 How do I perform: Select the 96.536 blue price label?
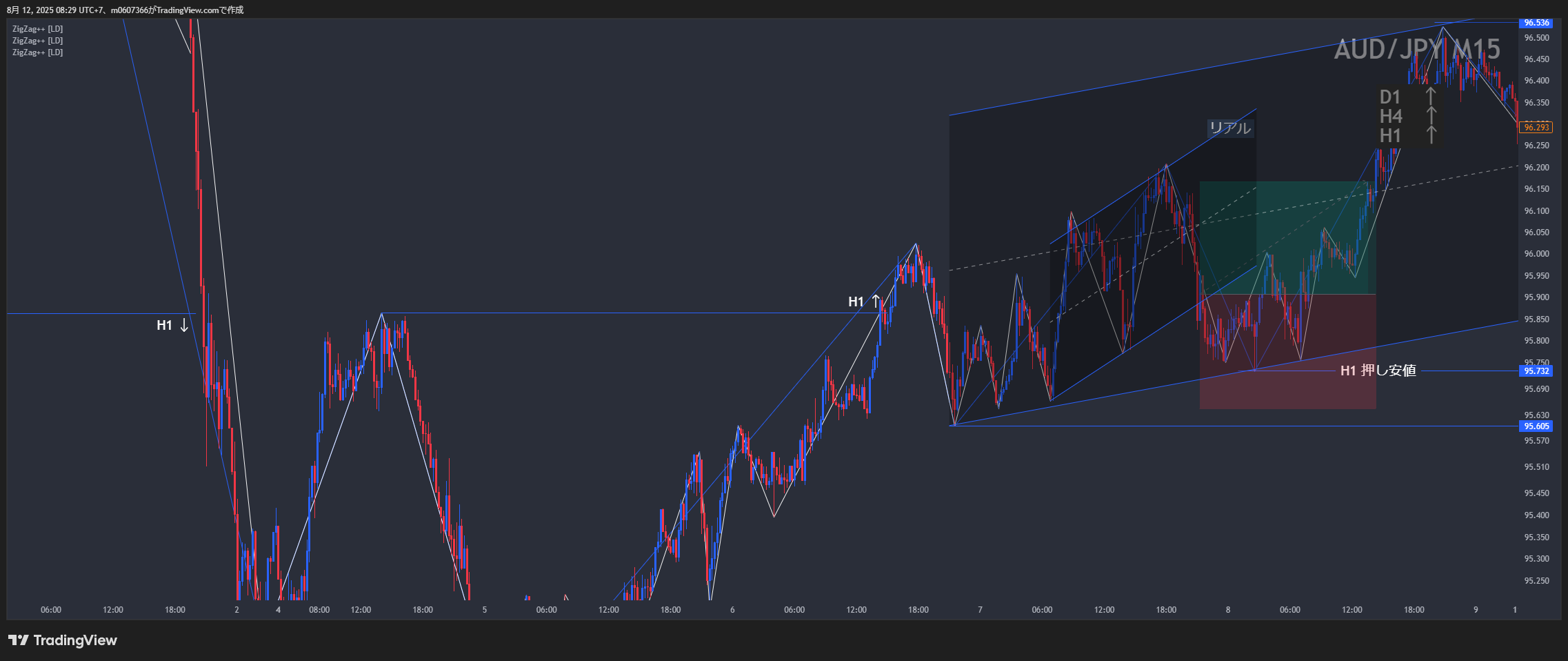[x=1536, y=23]
